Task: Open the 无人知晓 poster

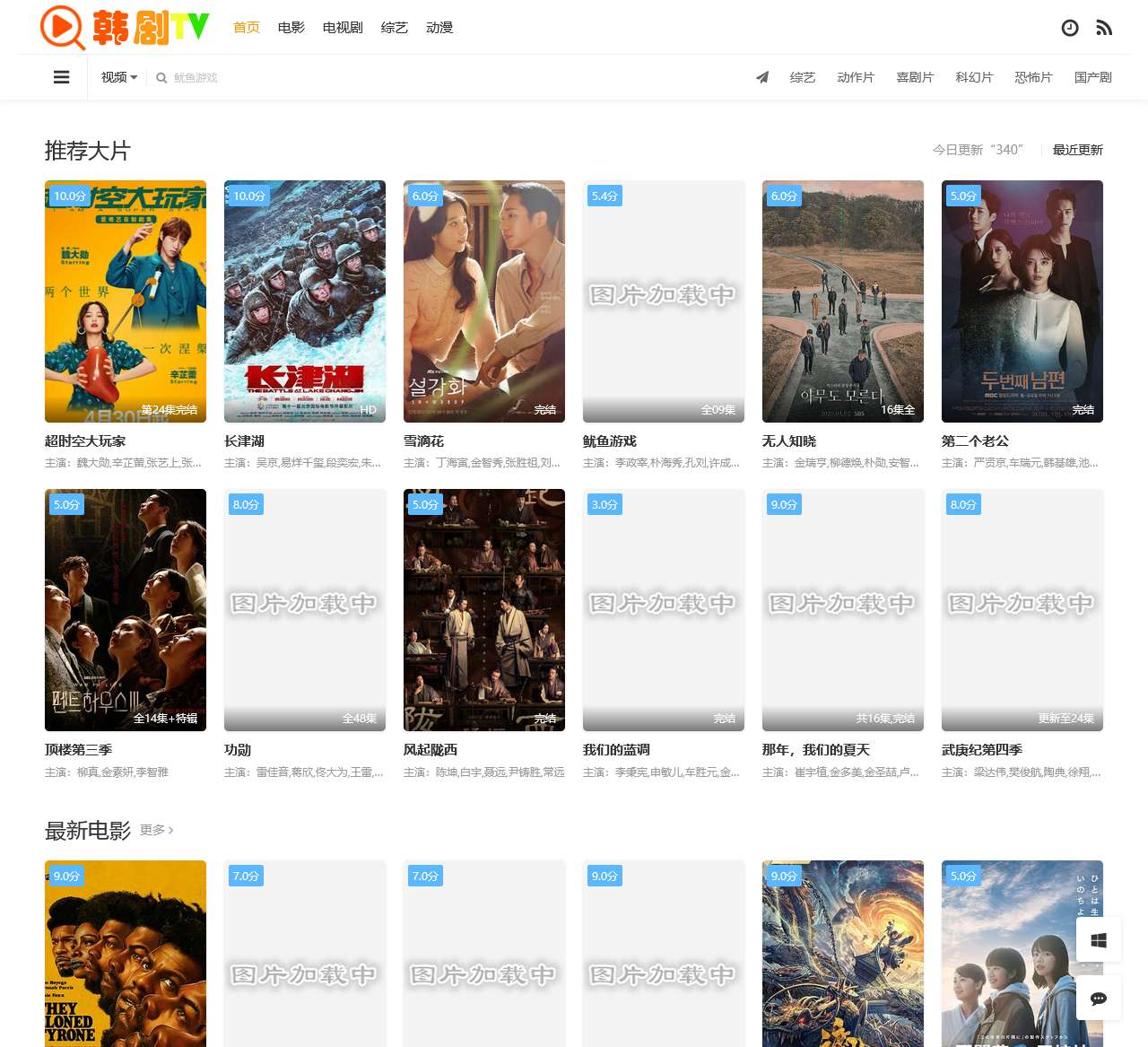Action: click(x=843, y=301)
